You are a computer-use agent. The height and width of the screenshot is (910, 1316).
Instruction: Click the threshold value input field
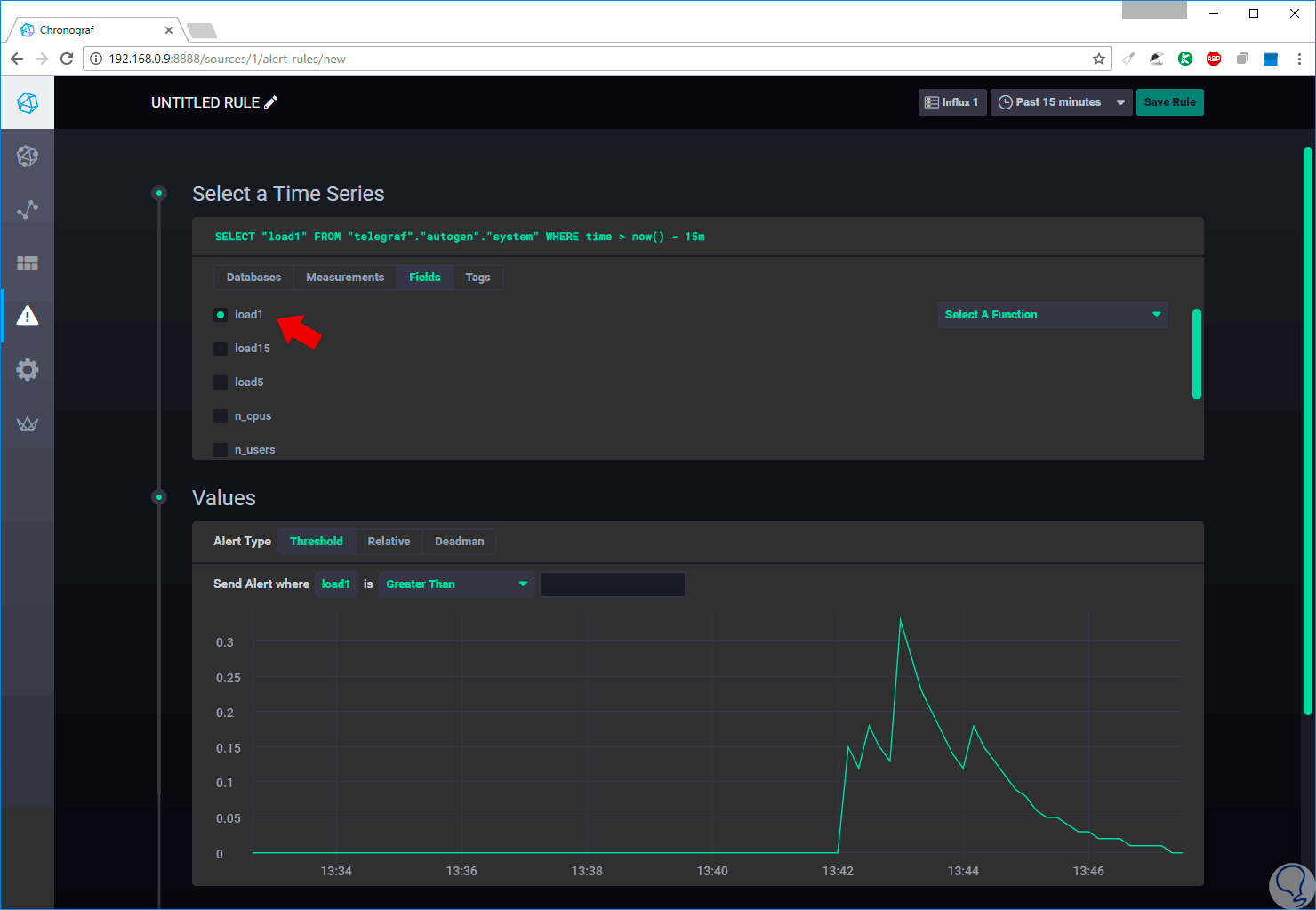[613, 584]
